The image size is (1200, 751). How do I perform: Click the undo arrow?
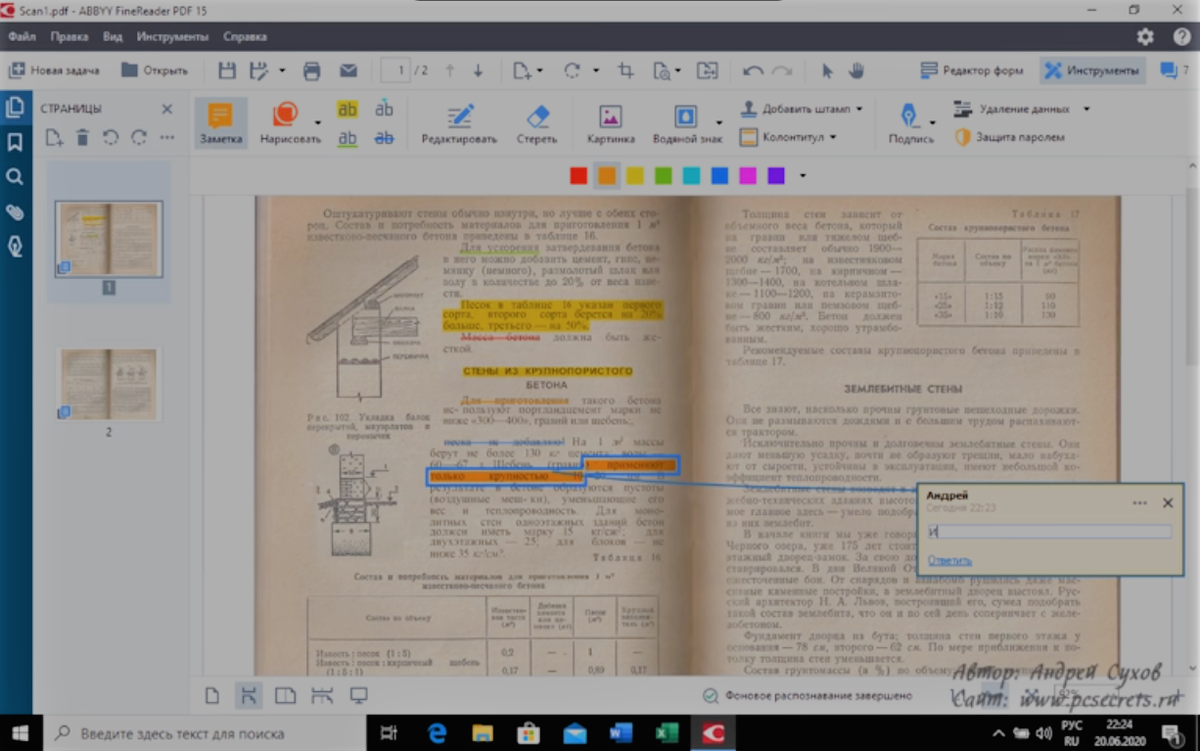tap(753, 70)
